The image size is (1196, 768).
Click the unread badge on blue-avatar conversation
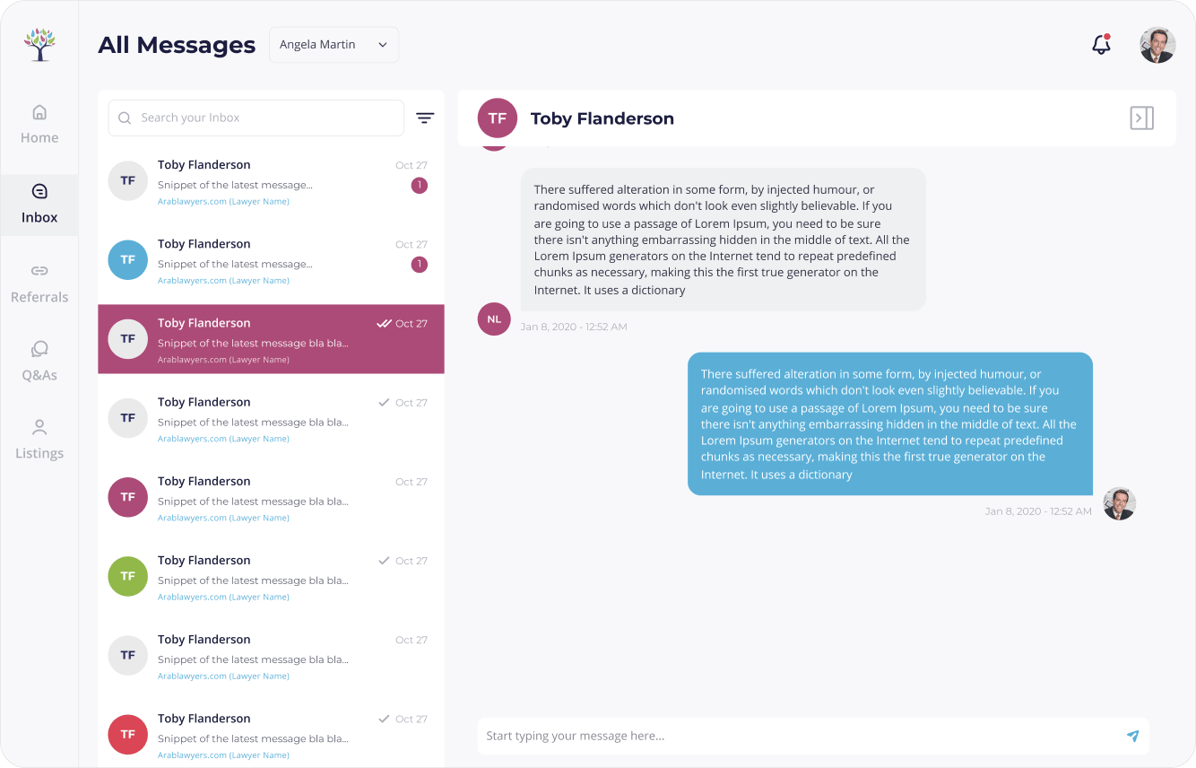[419, 265]
